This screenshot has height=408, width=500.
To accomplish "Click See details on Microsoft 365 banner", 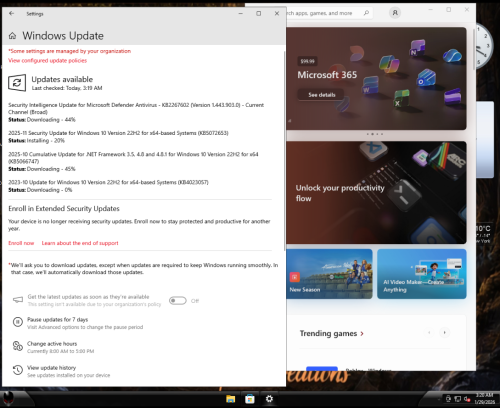I will pos(321,95).
